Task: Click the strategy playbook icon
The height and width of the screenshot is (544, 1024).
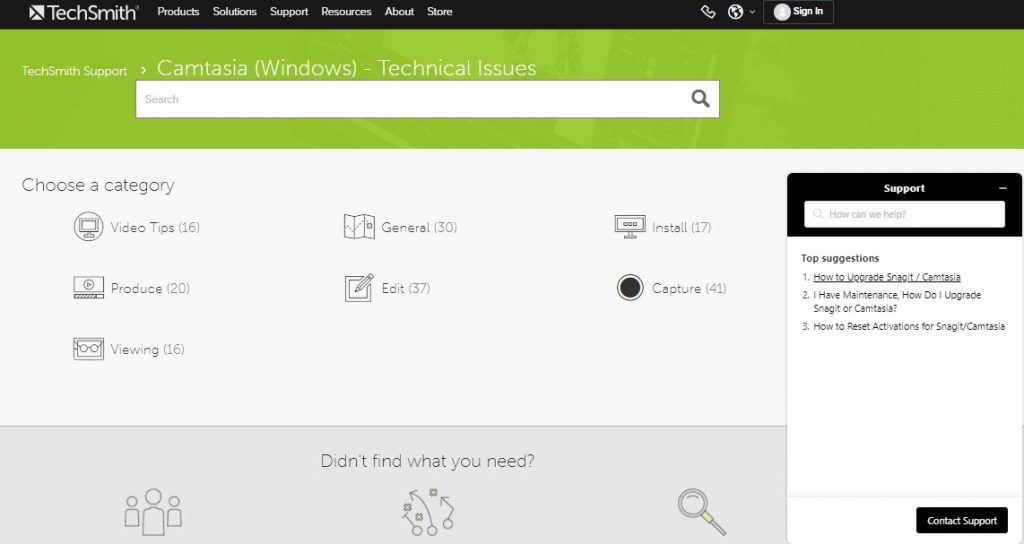Action: (428, 512)
